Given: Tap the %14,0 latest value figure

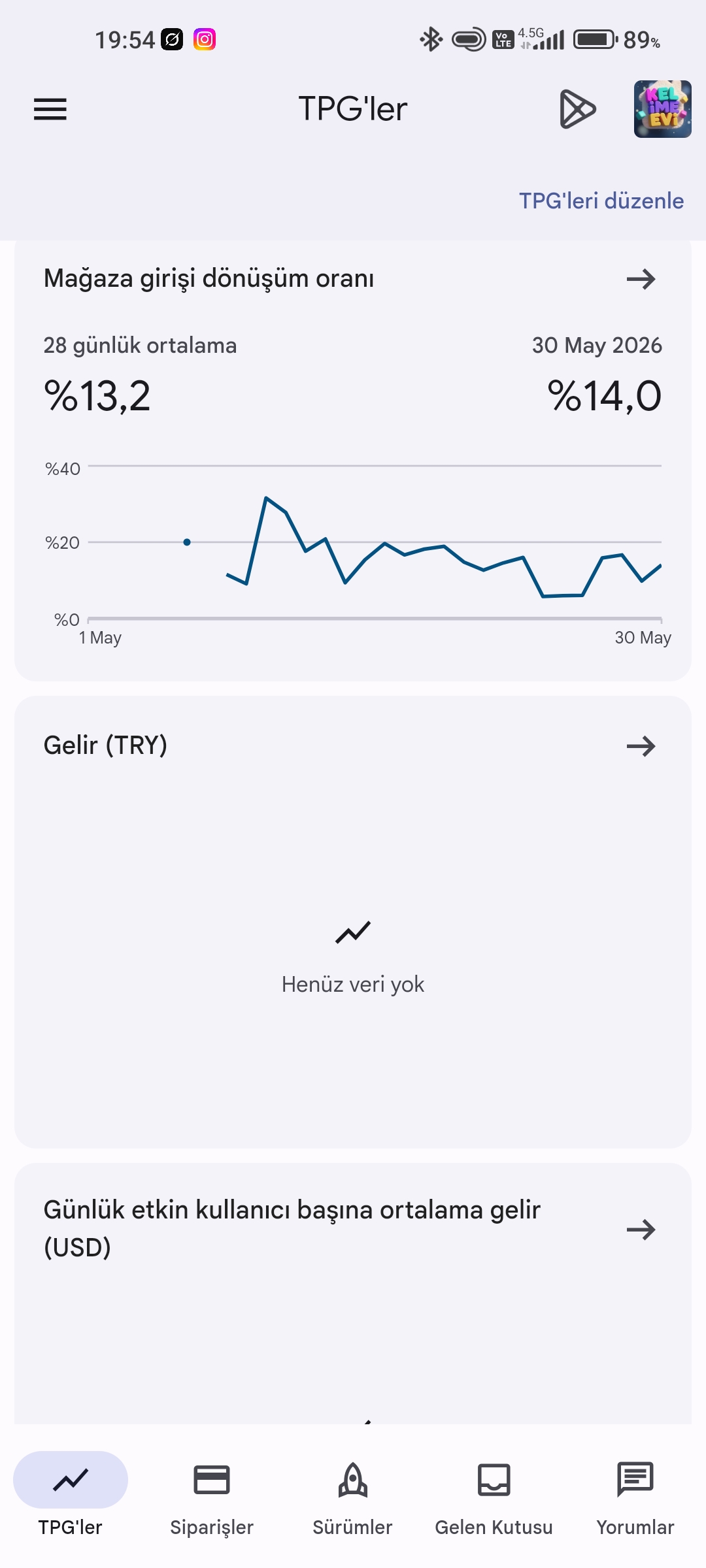Looking at the screenshot, I should pyautogui.click(x=605, y=396).
